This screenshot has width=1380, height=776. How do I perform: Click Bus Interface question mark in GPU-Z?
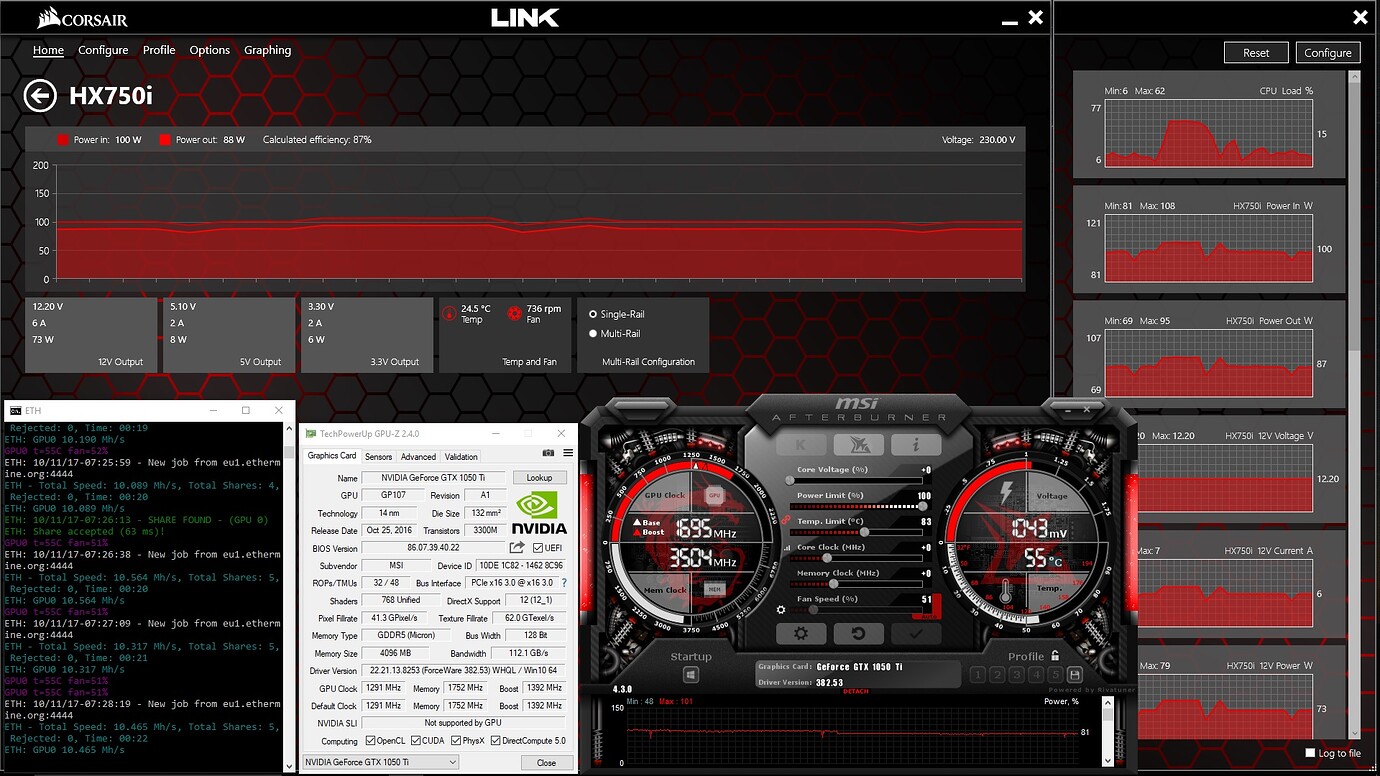point(564,583)
